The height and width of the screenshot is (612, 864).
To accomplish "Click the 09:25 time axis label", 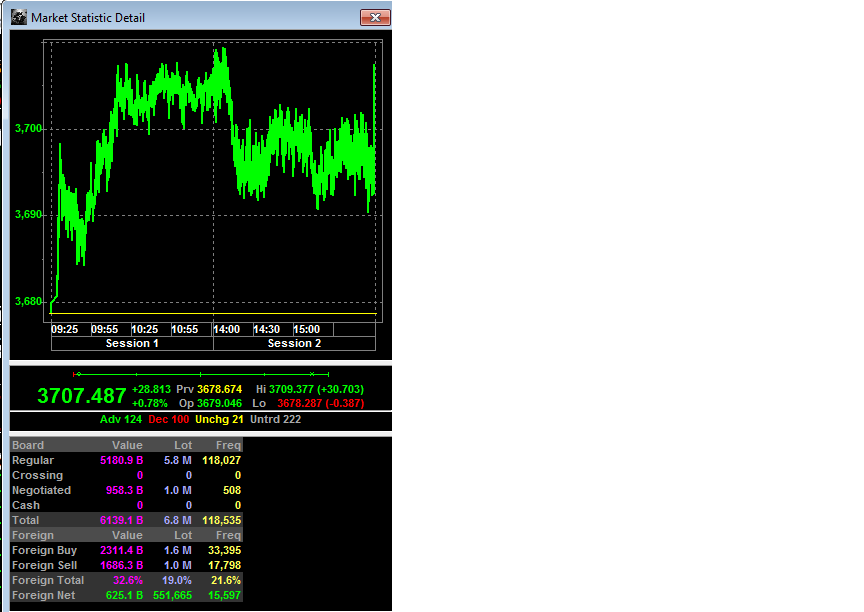I will click(64, 329).
